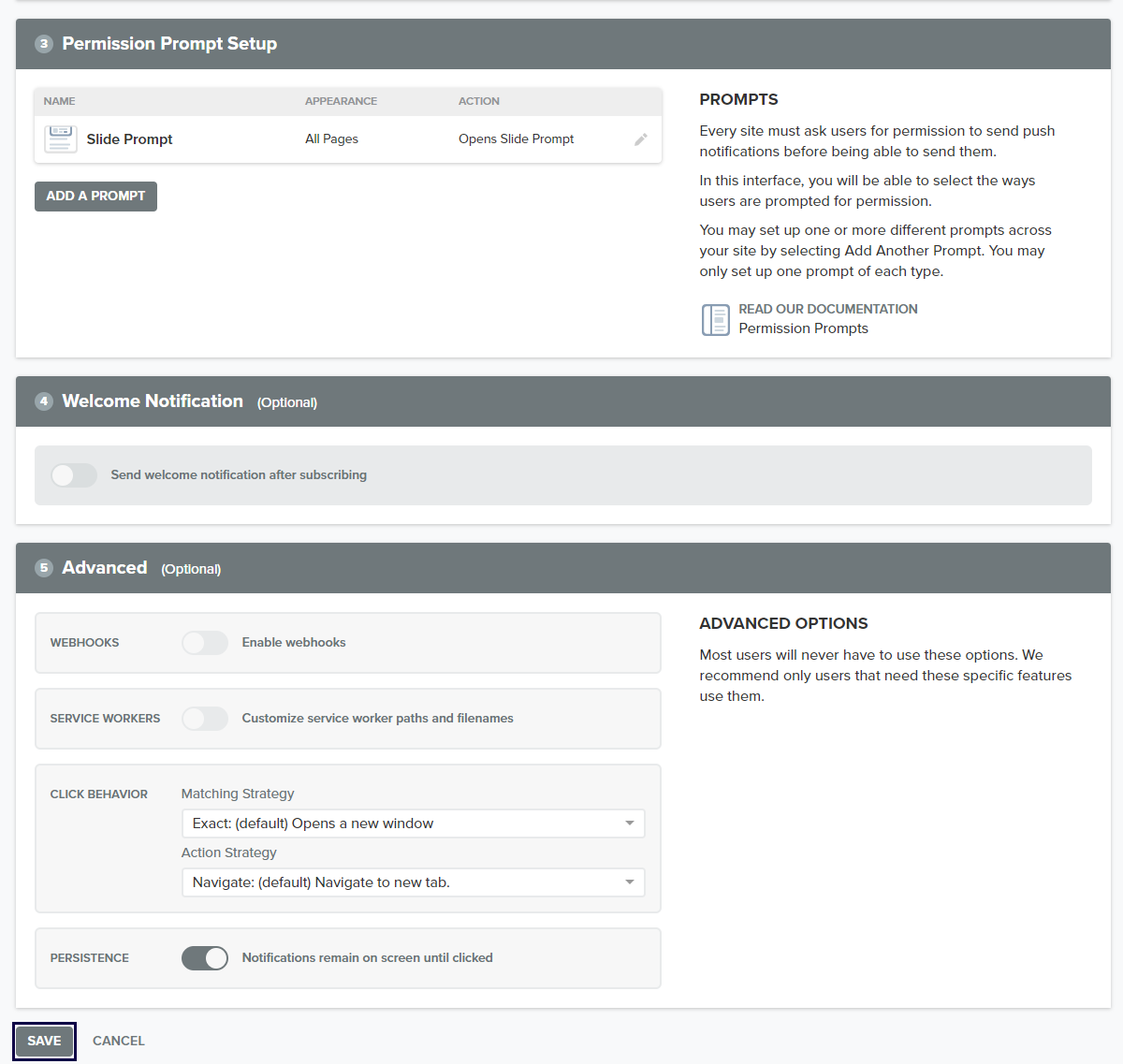Click the Appearance column header

pos(341,101)
